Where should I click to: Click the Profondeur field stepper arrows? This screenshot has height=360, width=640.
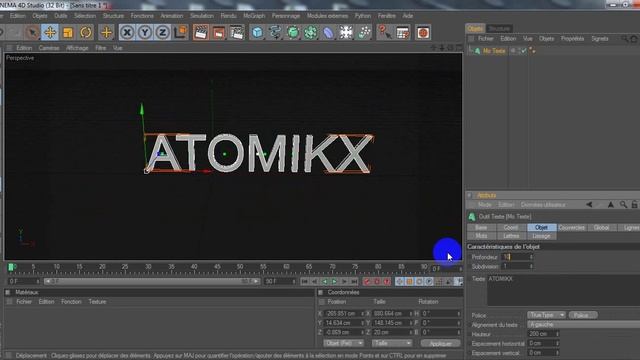tap(531, 257)
